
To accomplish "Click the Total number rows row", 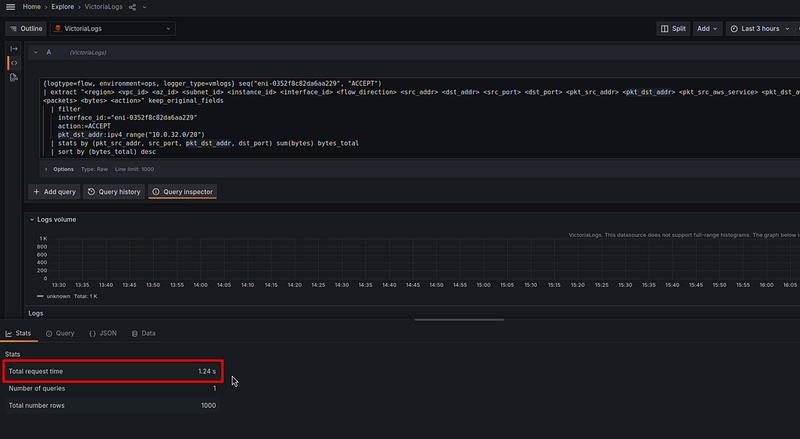I will [x=112, y=405].
